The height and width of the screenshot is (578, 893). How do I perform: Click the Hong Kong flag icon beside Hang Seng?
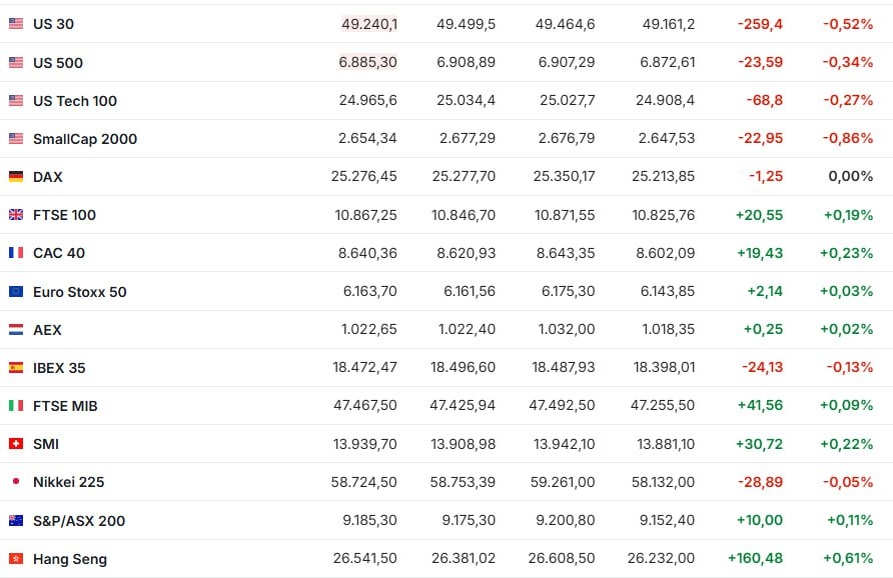click(16, 559)
